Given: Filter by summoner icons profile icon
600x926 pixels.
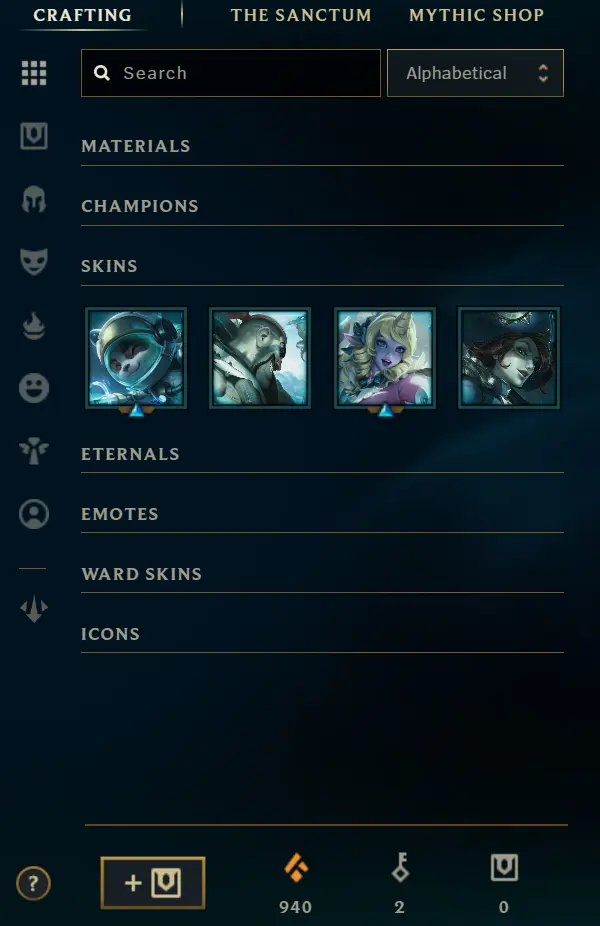Looking at the screenshot, I should pyautogui.click(x=34, y=514).
